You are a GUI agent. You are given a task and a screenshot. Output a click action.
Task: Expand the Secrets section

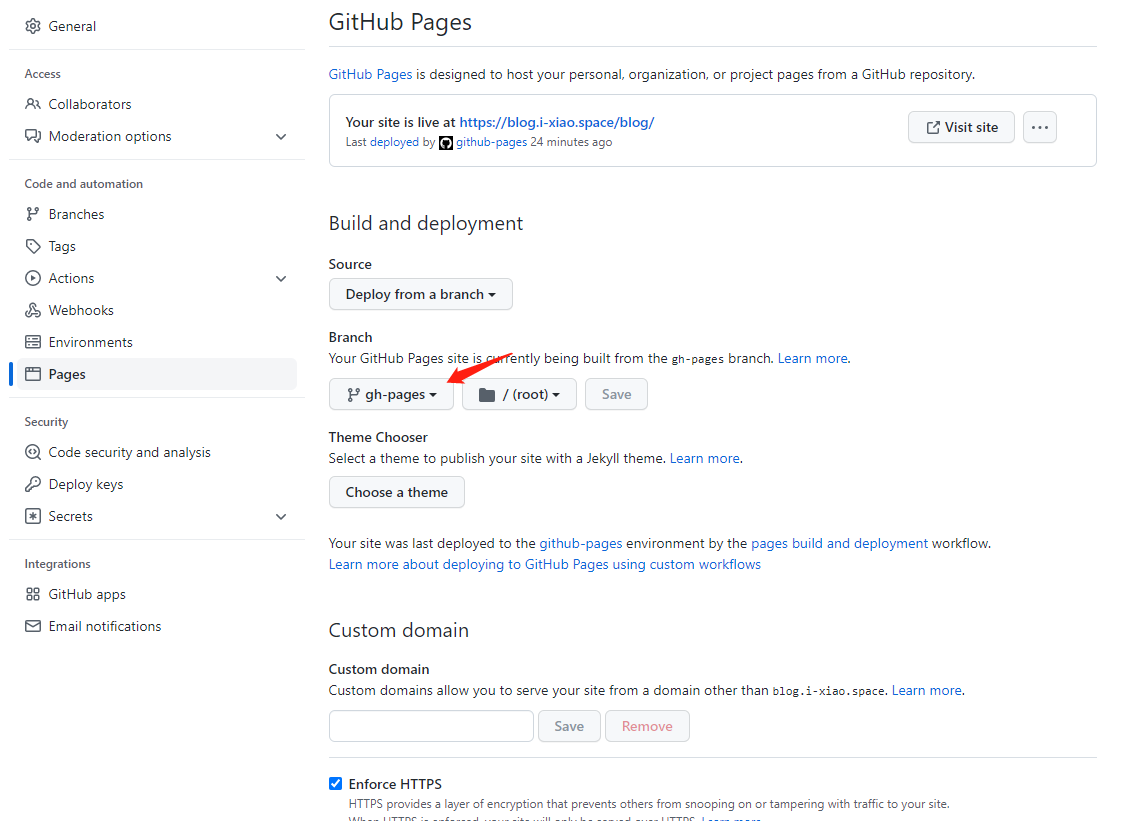pyautogui.click(x=281, y=516)
